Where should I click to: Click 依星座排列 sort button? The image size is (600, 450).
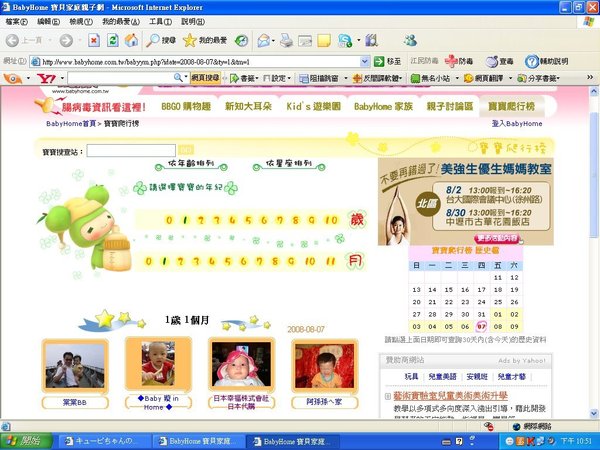pyautogui.click(x=289, y=165)
